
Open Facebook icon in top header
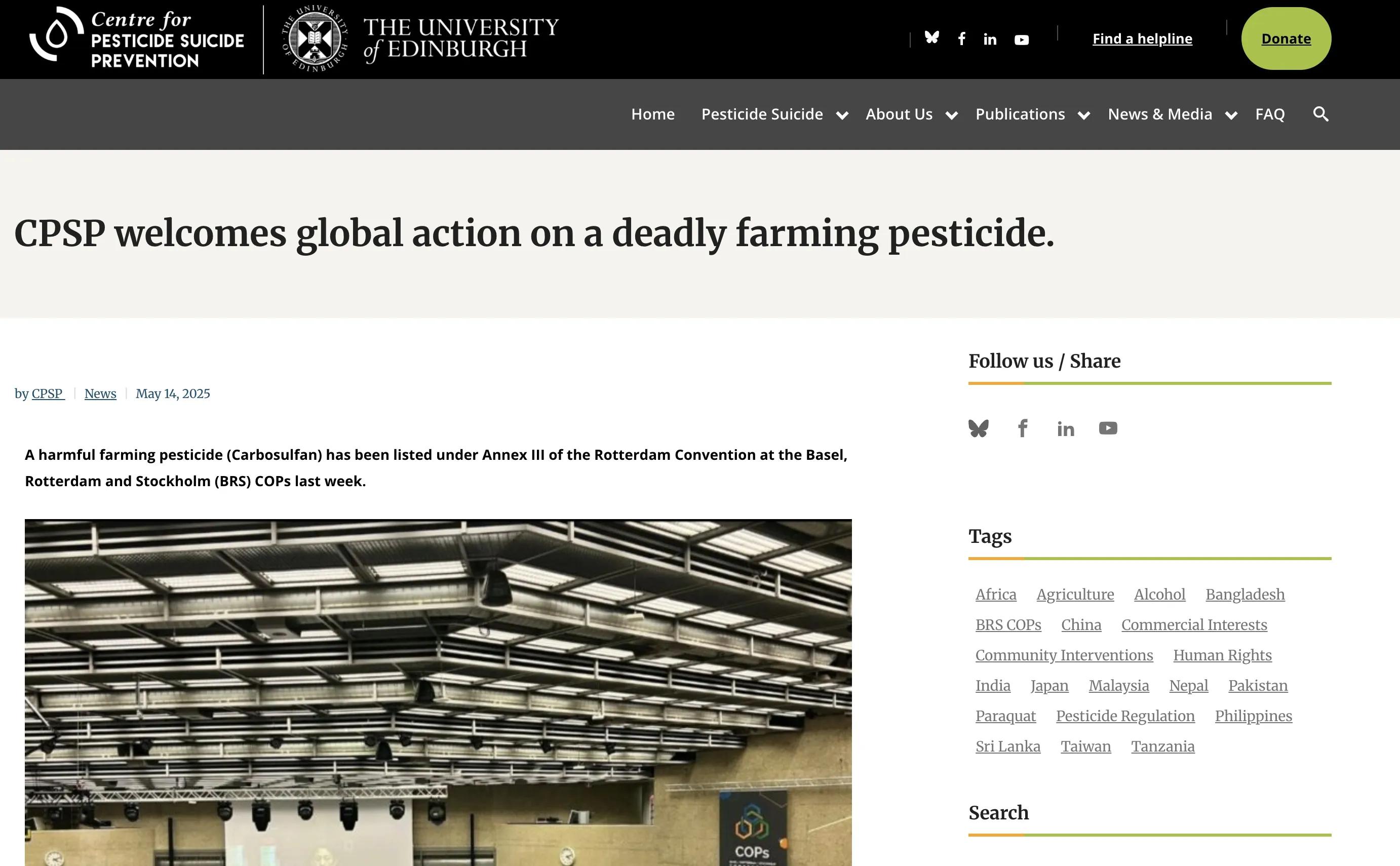(962, 38)
